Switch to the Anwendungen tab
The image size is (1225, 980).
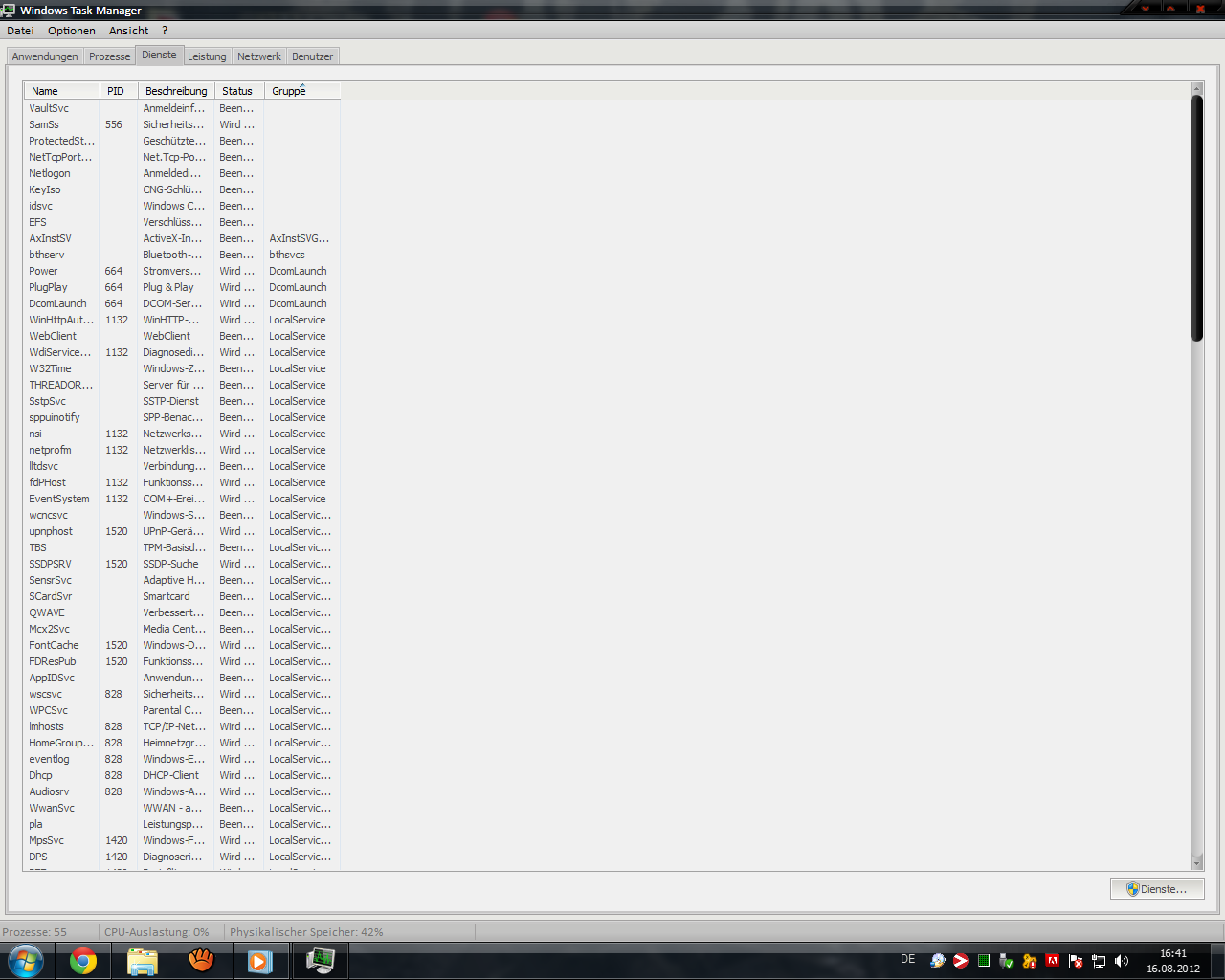tap(45, 56)
